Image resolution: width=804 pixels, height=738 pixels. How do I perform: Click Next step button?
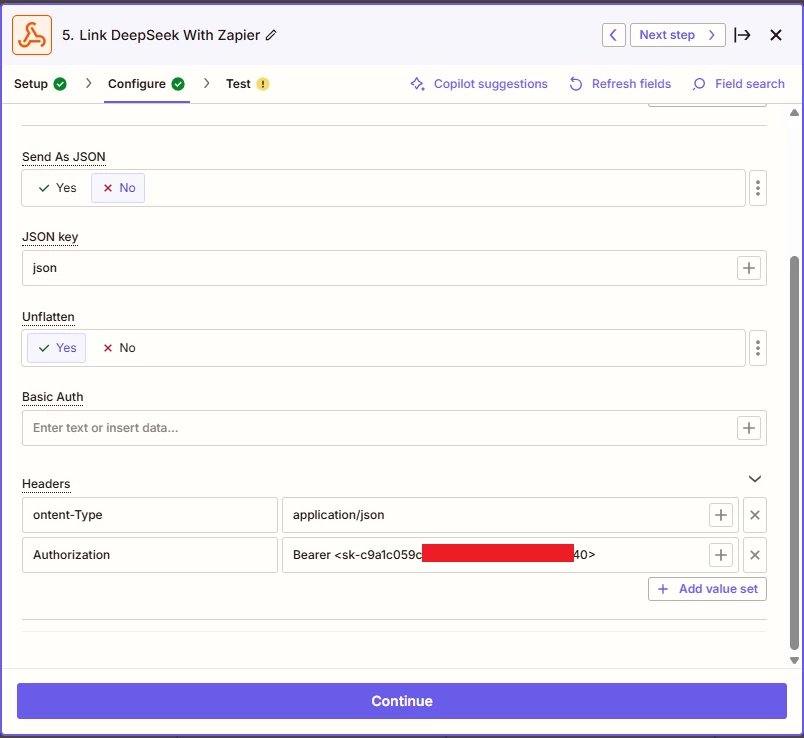tap(677, 35)
